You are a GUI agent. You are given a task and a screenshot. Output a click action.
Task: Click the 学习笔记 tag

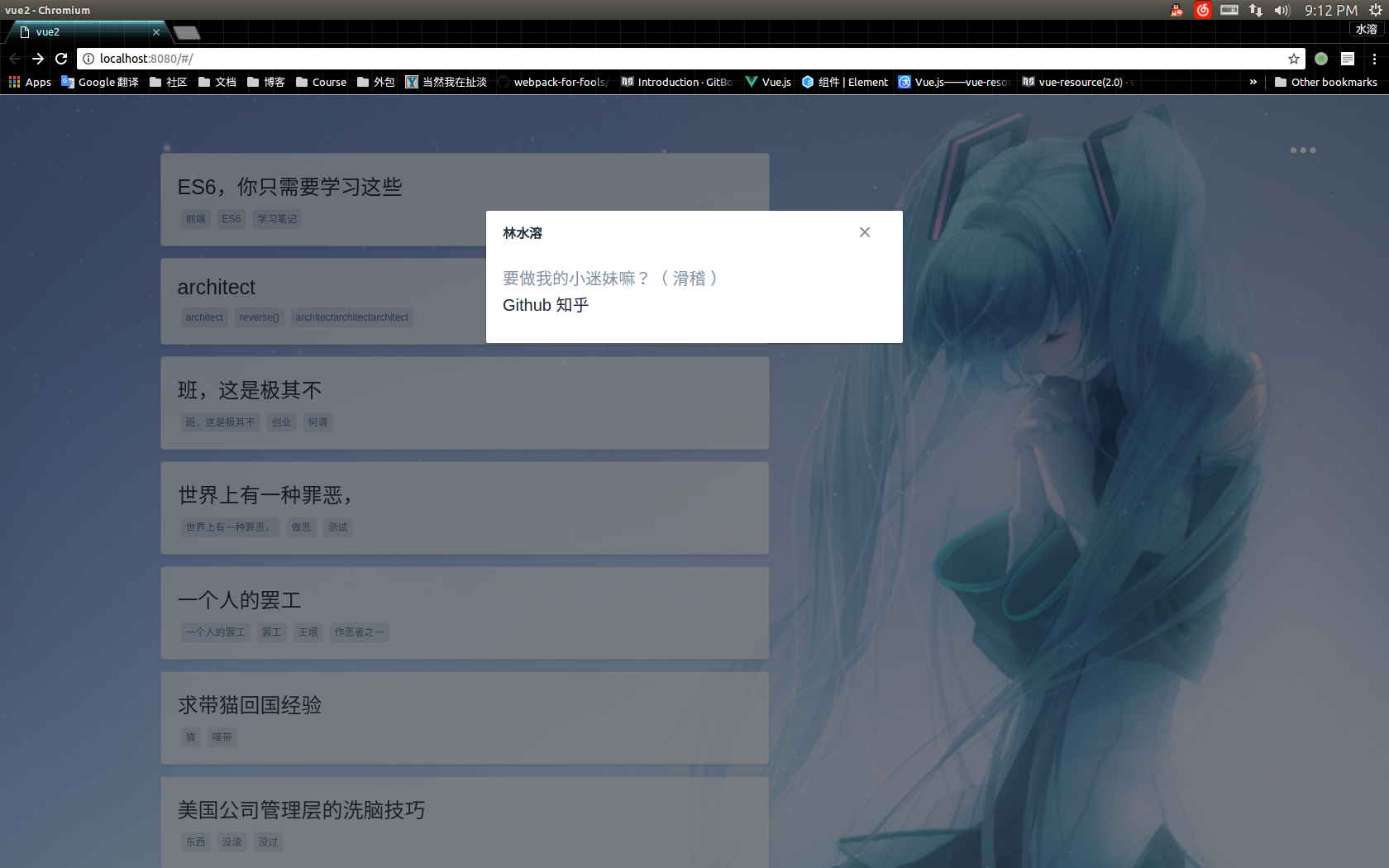[x=277, y=219]
